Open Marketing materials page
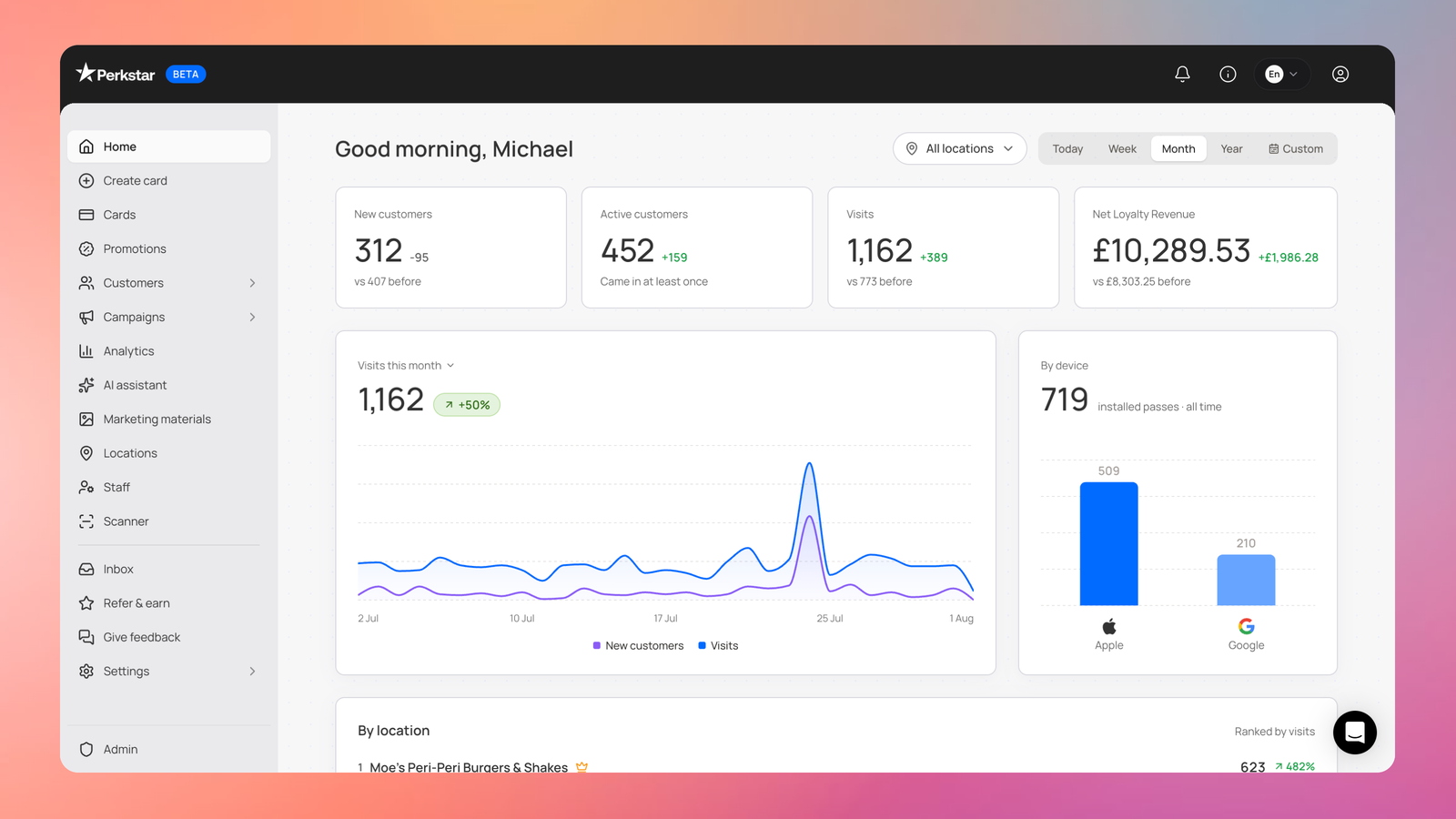The image size is (1456, 819). click(x=169, y=420)
